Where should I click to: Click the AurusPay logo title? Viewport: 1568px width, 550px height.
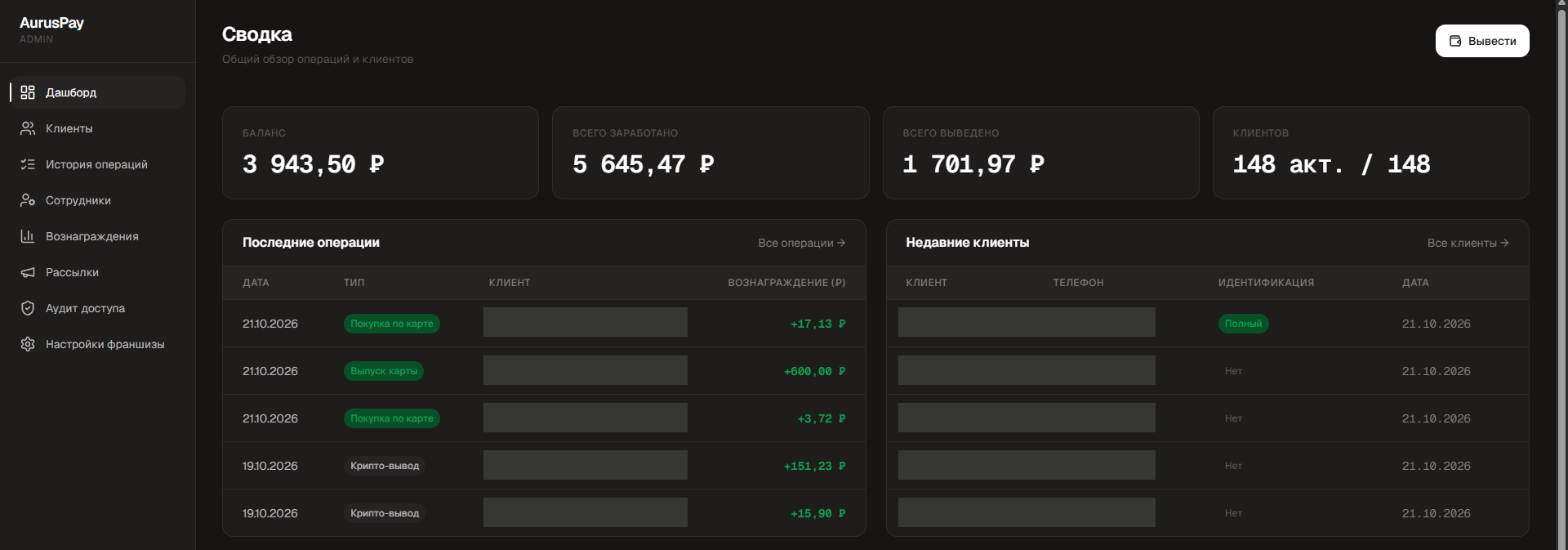[51, 23]
